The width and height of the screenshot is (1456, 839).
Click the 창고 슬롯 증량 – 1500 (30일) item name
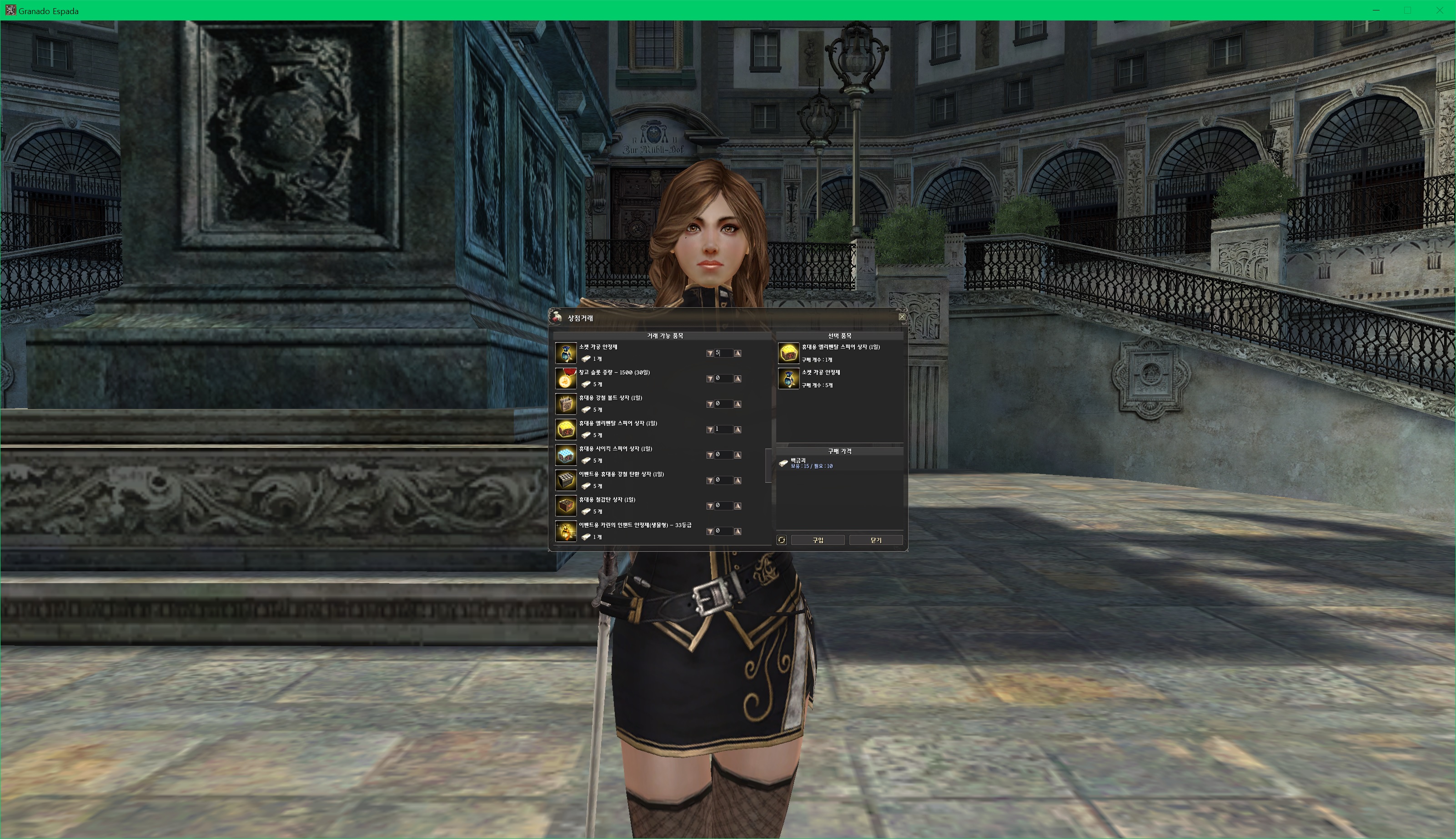pos(614,372)
